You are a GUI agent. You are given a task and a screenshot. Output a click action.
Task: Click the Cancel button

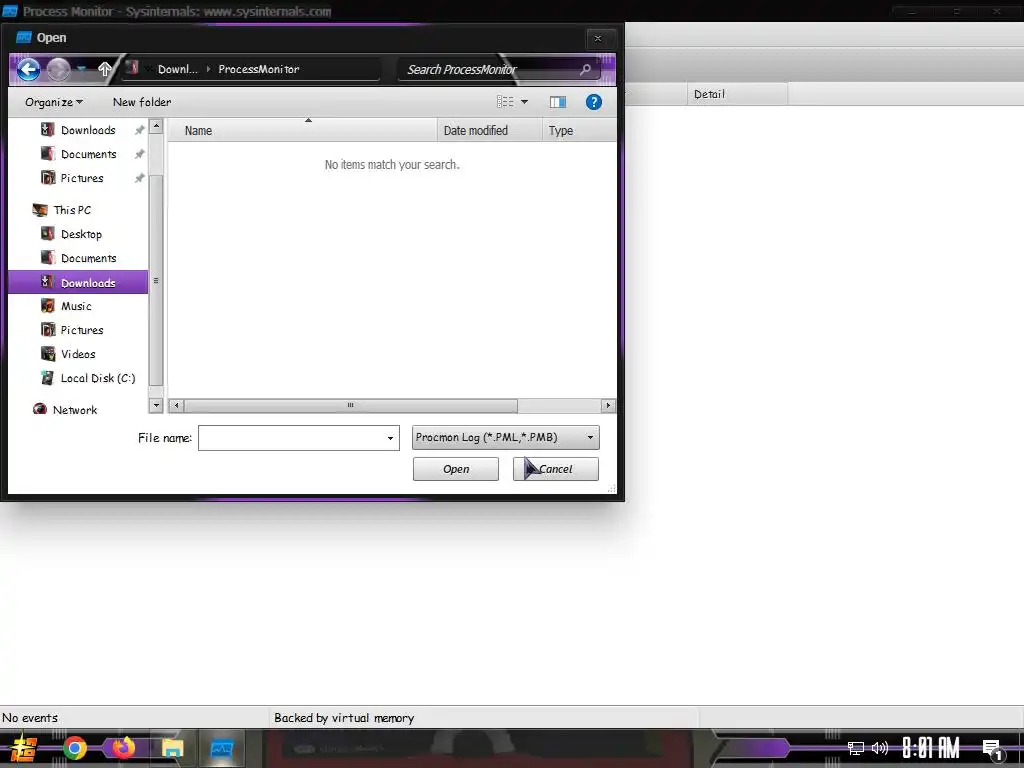tap(556, 469)
